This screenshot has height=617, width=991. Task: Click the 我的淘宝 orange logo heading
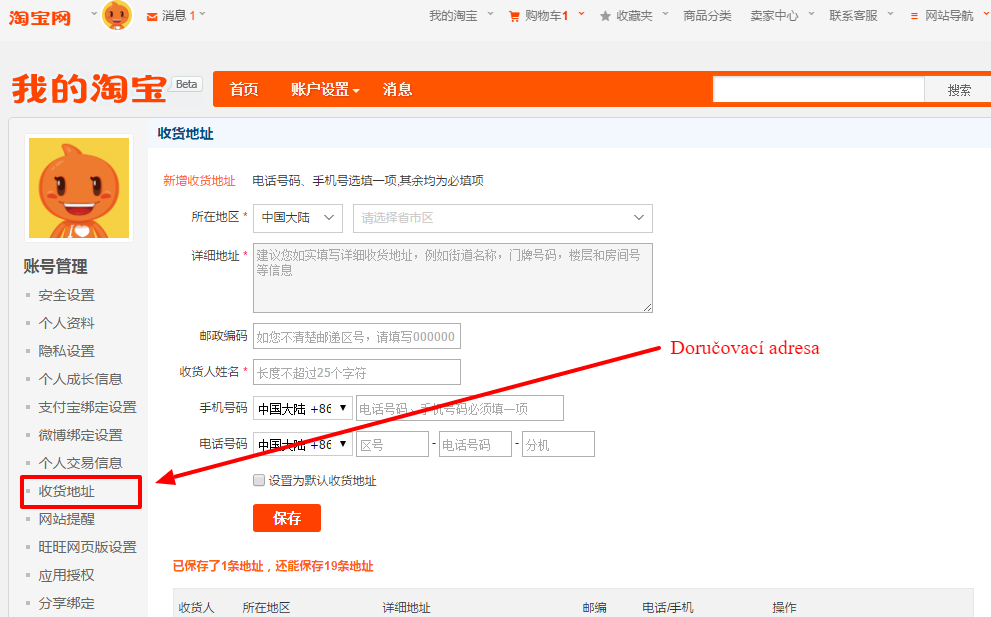coord(89,89)
